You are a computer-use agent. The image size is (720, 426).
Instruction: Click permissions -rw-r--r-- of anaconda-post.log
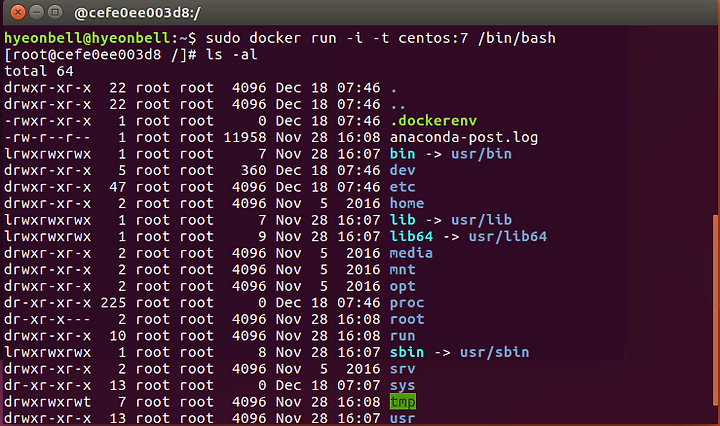48,137
